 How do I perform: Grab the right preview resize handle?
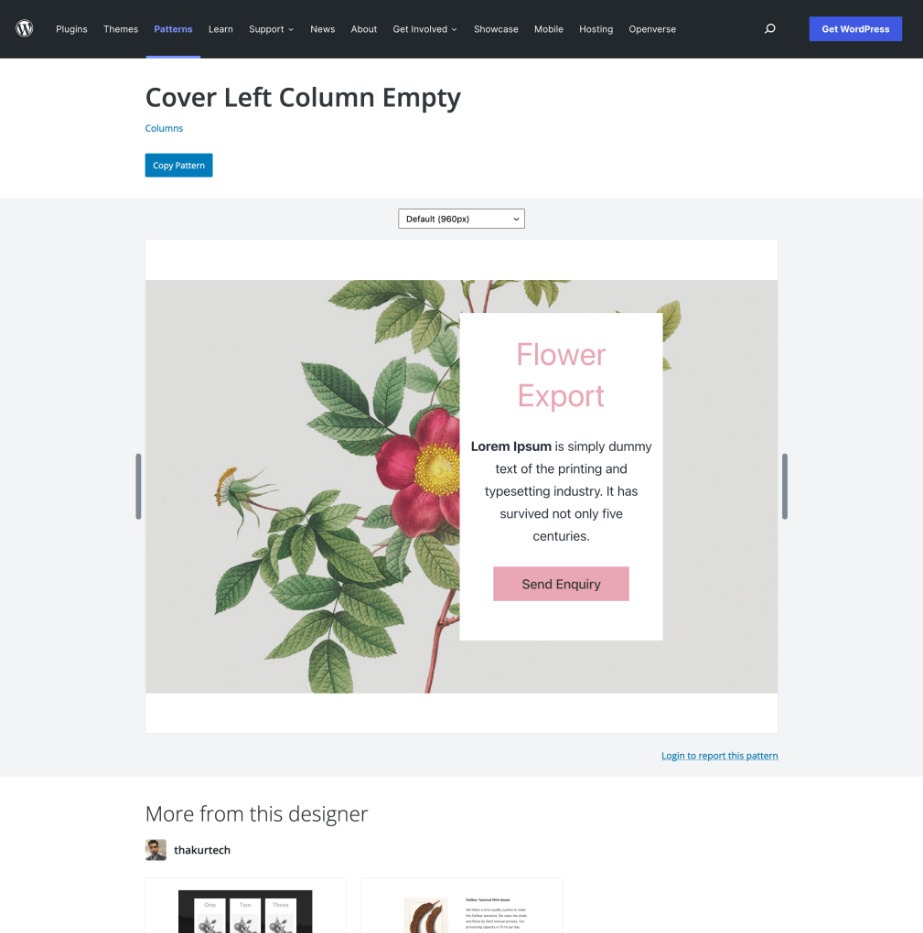coord(784,486)
